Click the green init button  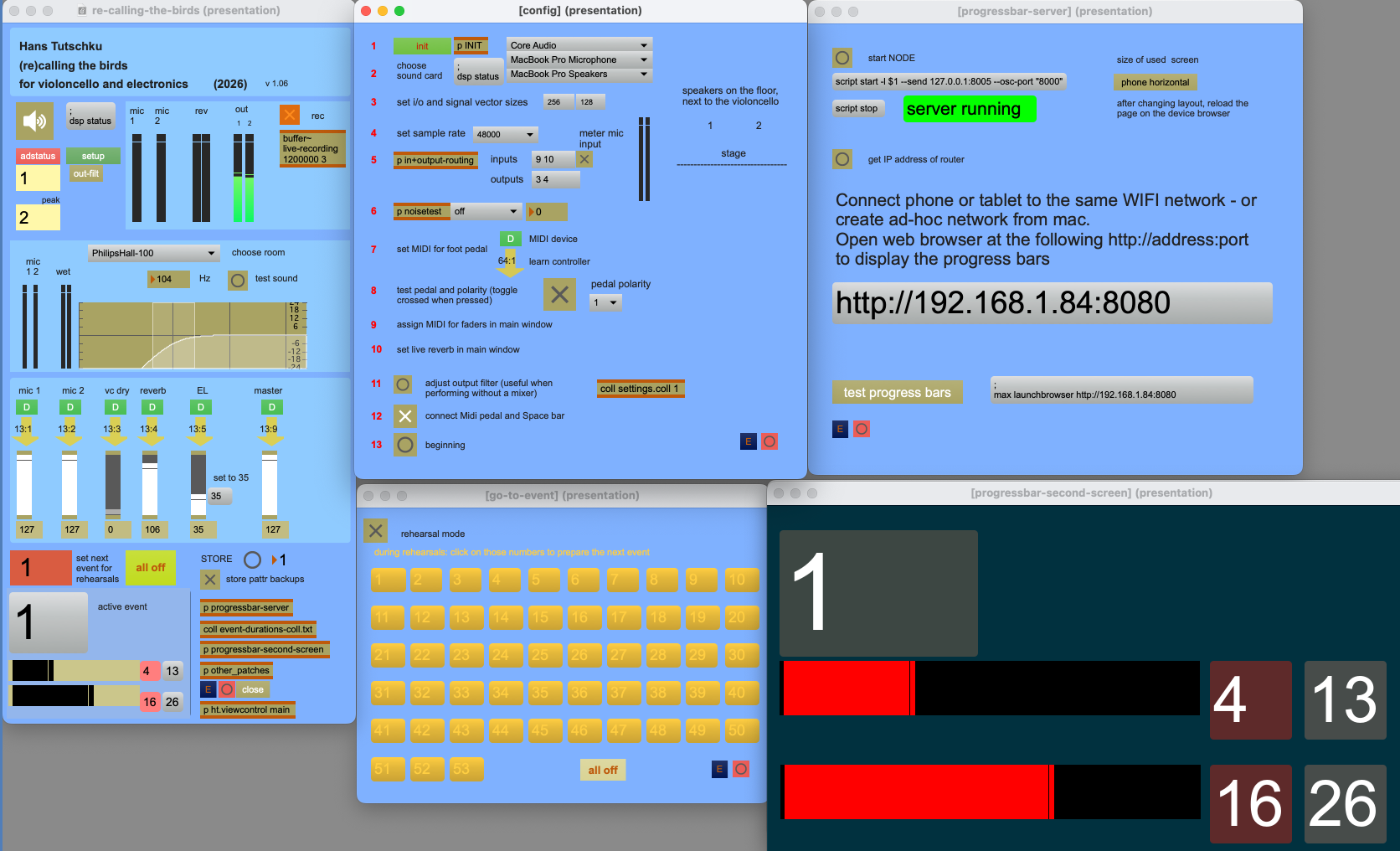422,46
